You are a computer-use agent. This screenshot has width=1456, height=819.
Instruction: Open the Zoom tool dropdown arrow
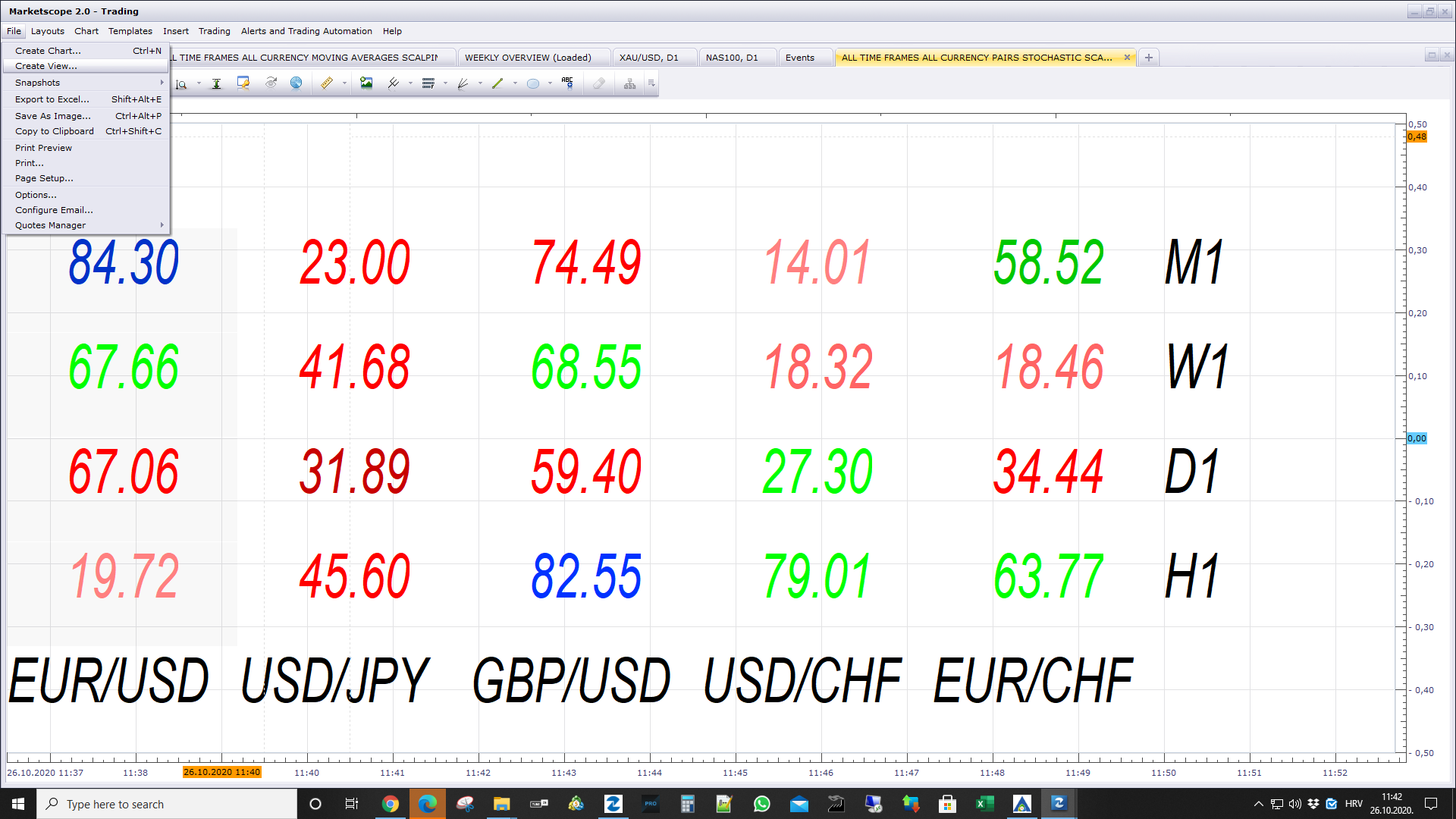(x=199, y=83)
